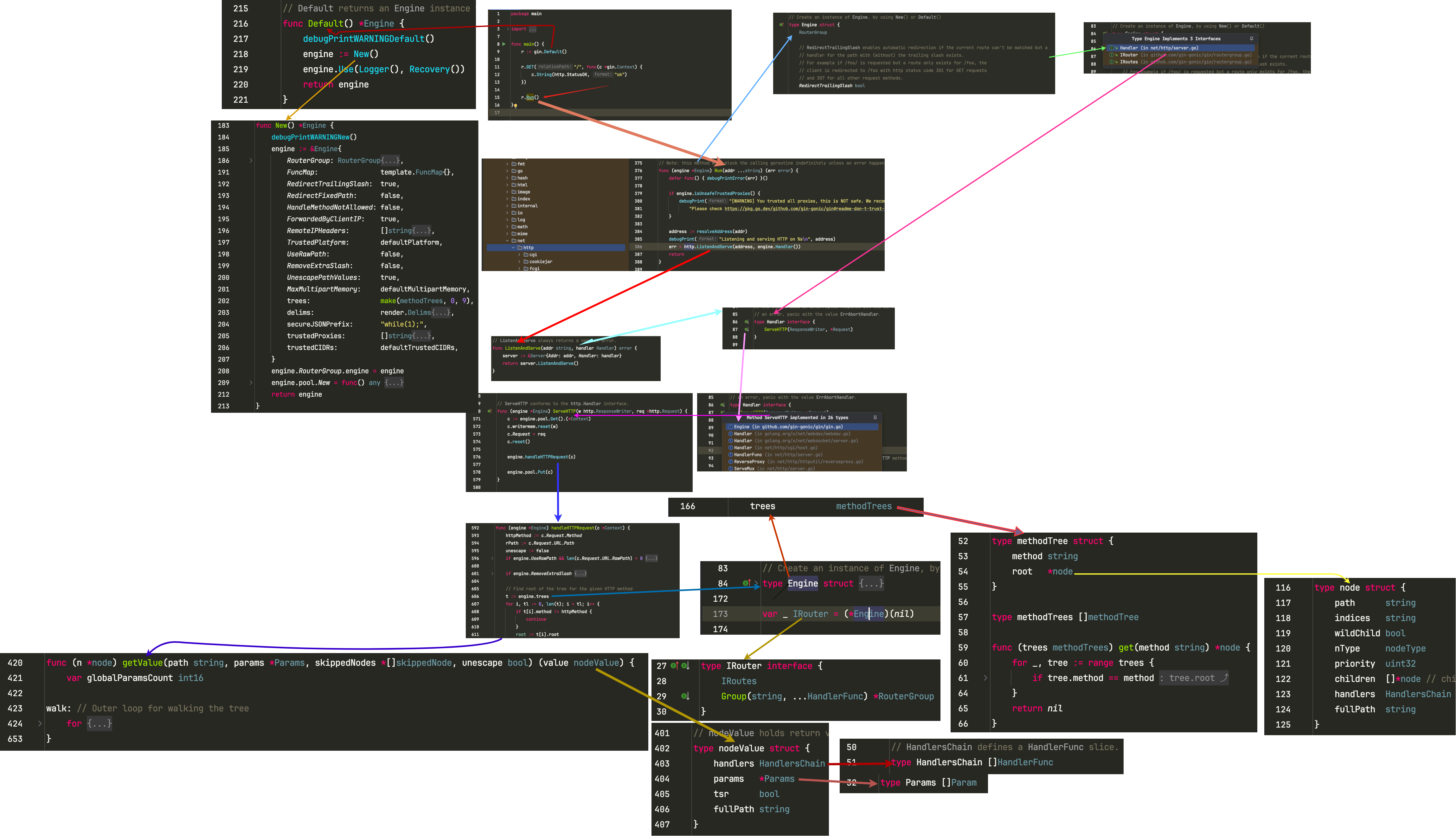
Task: Select IRouter in the interfaces popup list
Action: (1128, 55)
